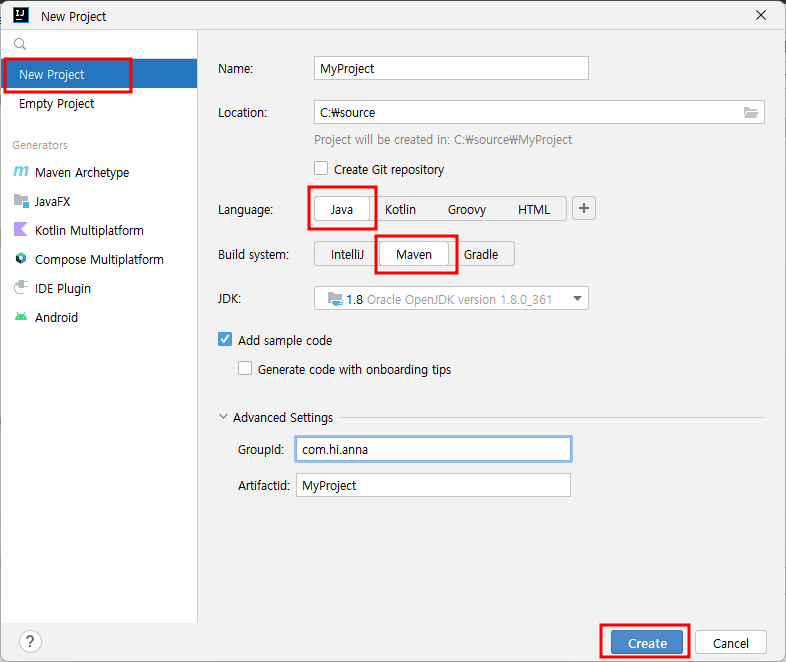Click the JavaFX generator icon
Image resolution: width=786 pixels, height=662 pixels.
[21, 201]
